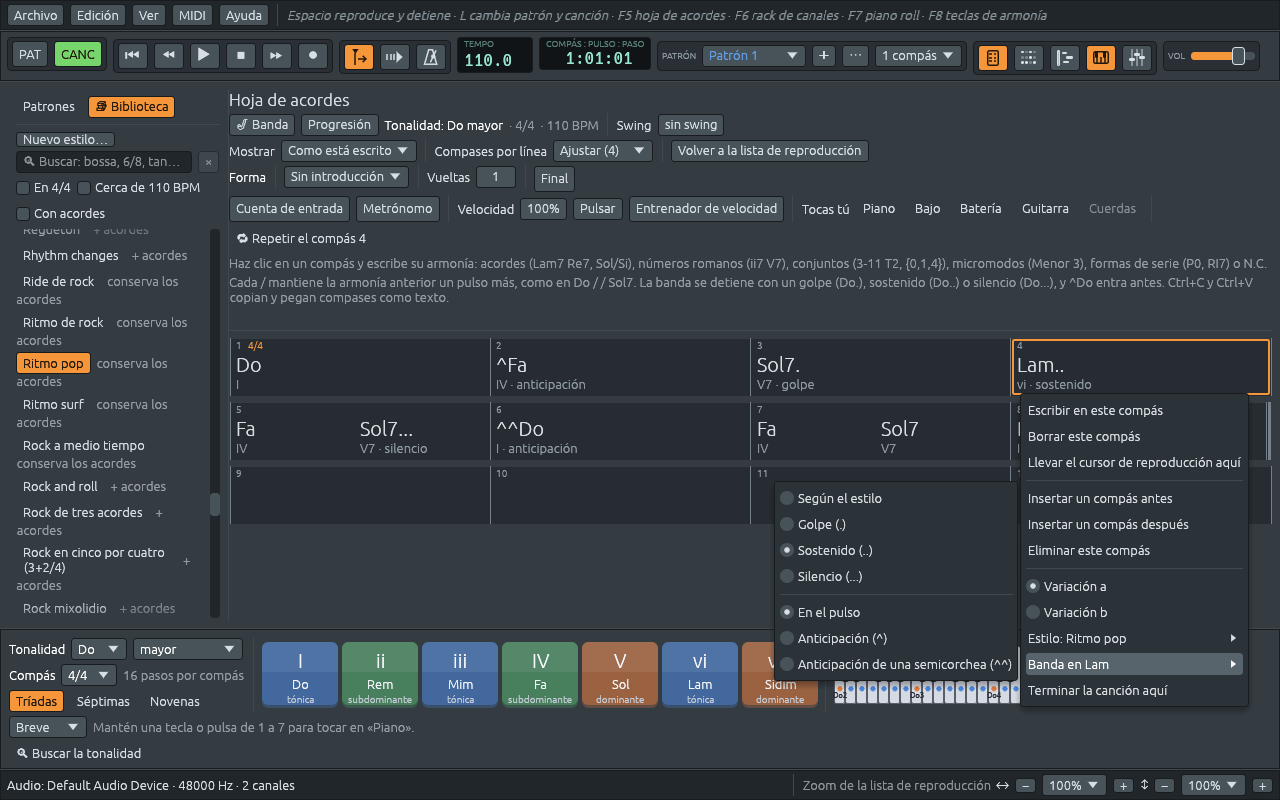Viewport: 1280px width, 800px height.
Task: Add a new pattern with the plus icon
Action: pyautogui.click(x=824, y=56)
